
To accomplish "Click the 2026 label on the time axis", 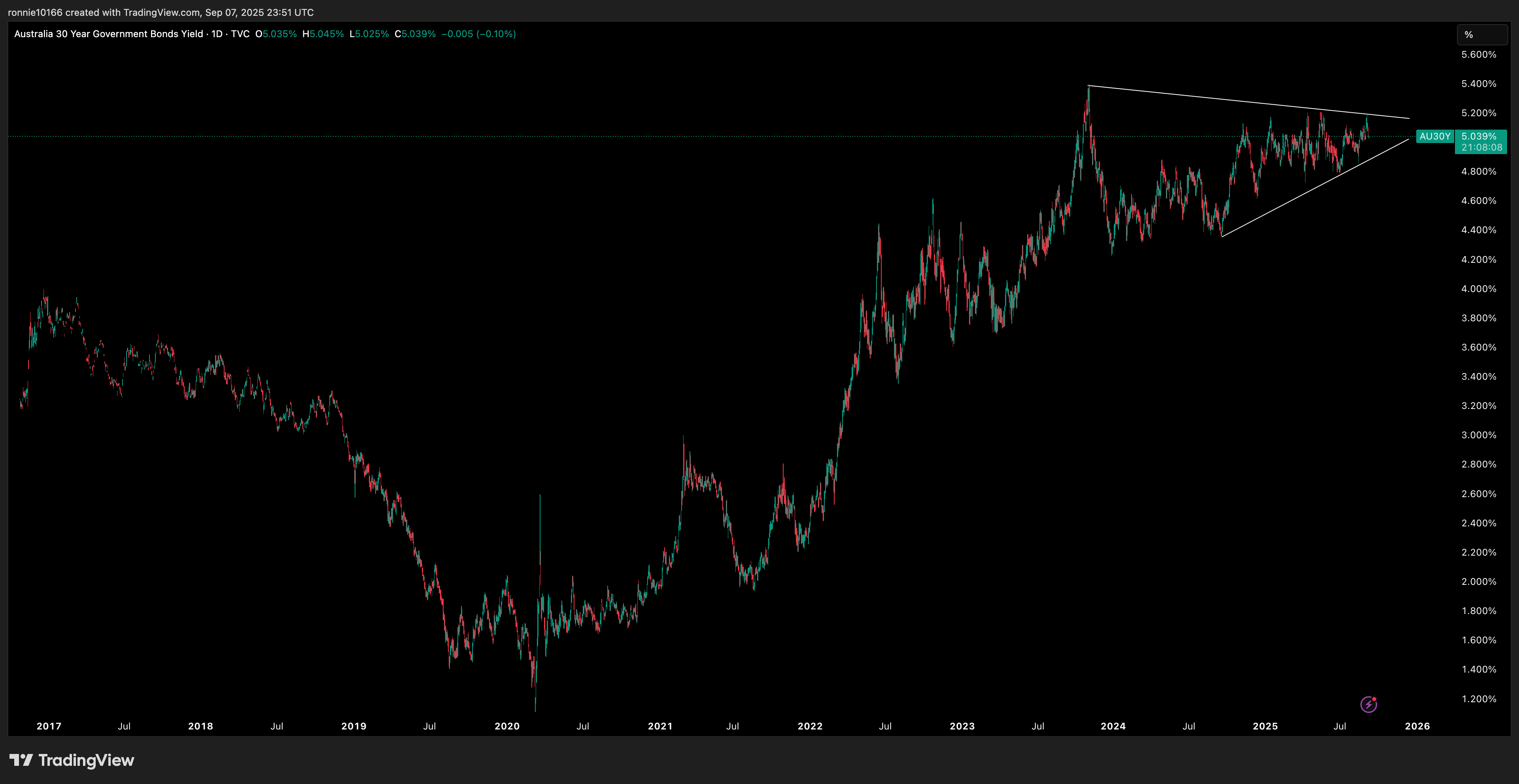I will click(x=1417, y=726).
